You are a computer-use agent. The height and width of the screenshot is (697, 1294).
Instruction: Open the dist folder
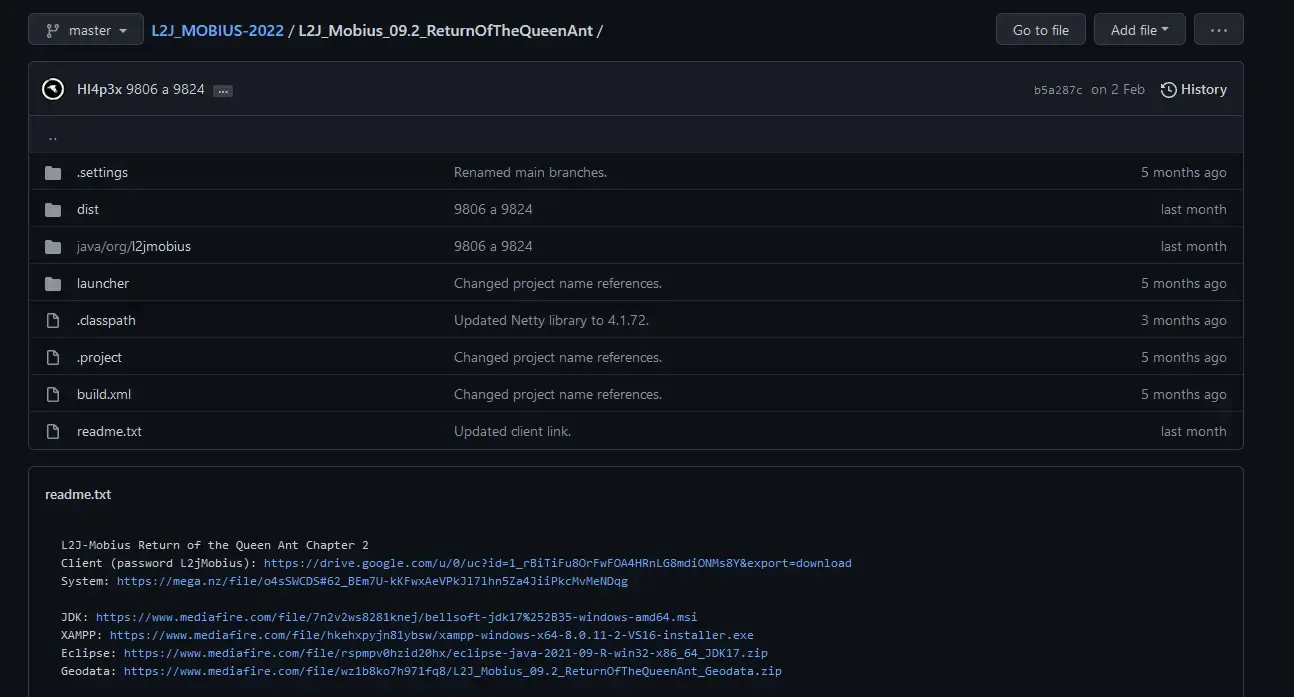point(88,209)
